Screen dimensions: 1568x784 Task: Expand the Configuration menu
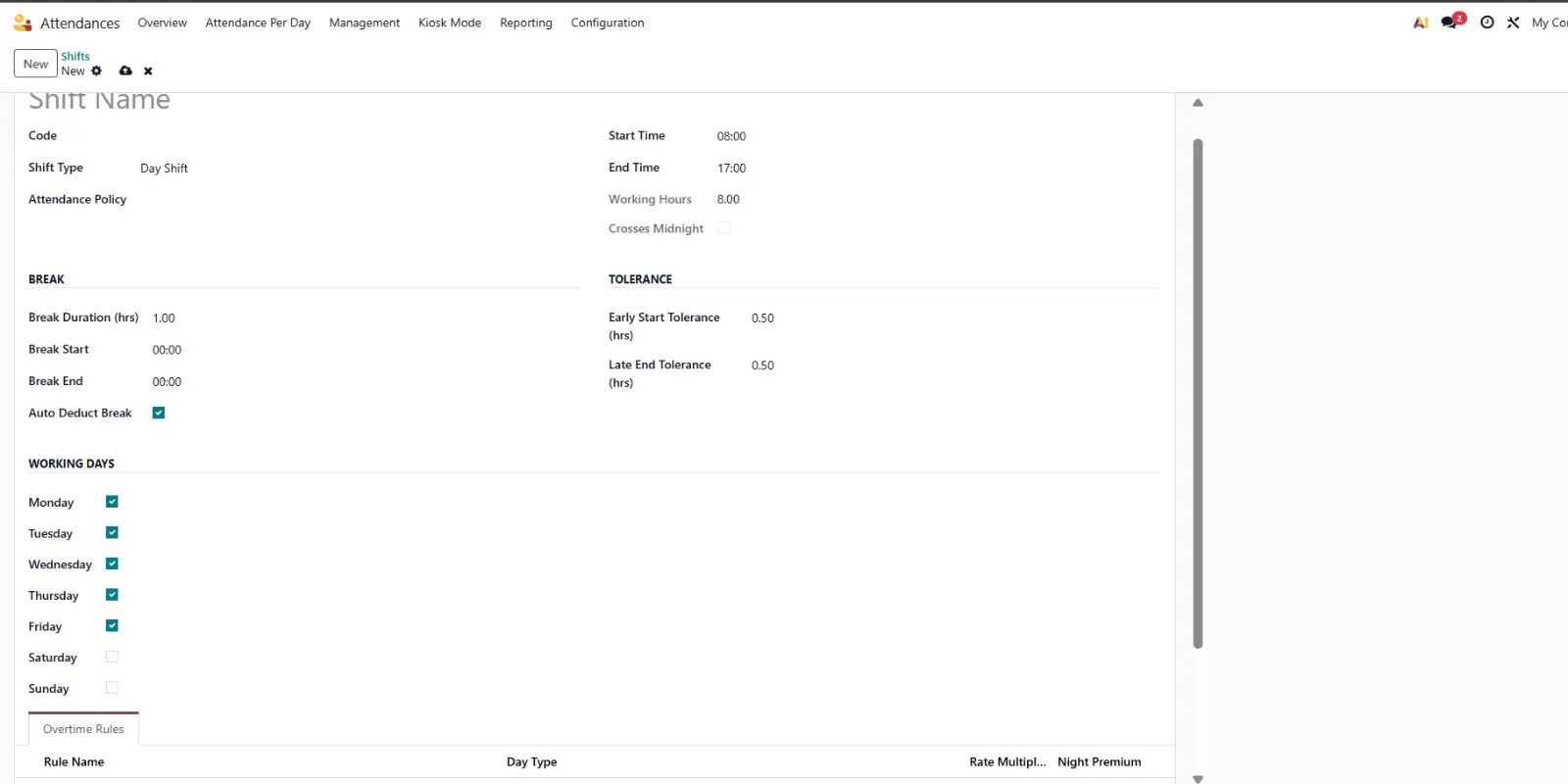point(607,23)
